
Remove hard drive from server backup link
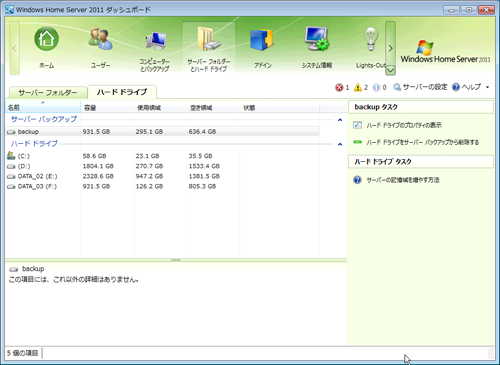tap(423, 143)
